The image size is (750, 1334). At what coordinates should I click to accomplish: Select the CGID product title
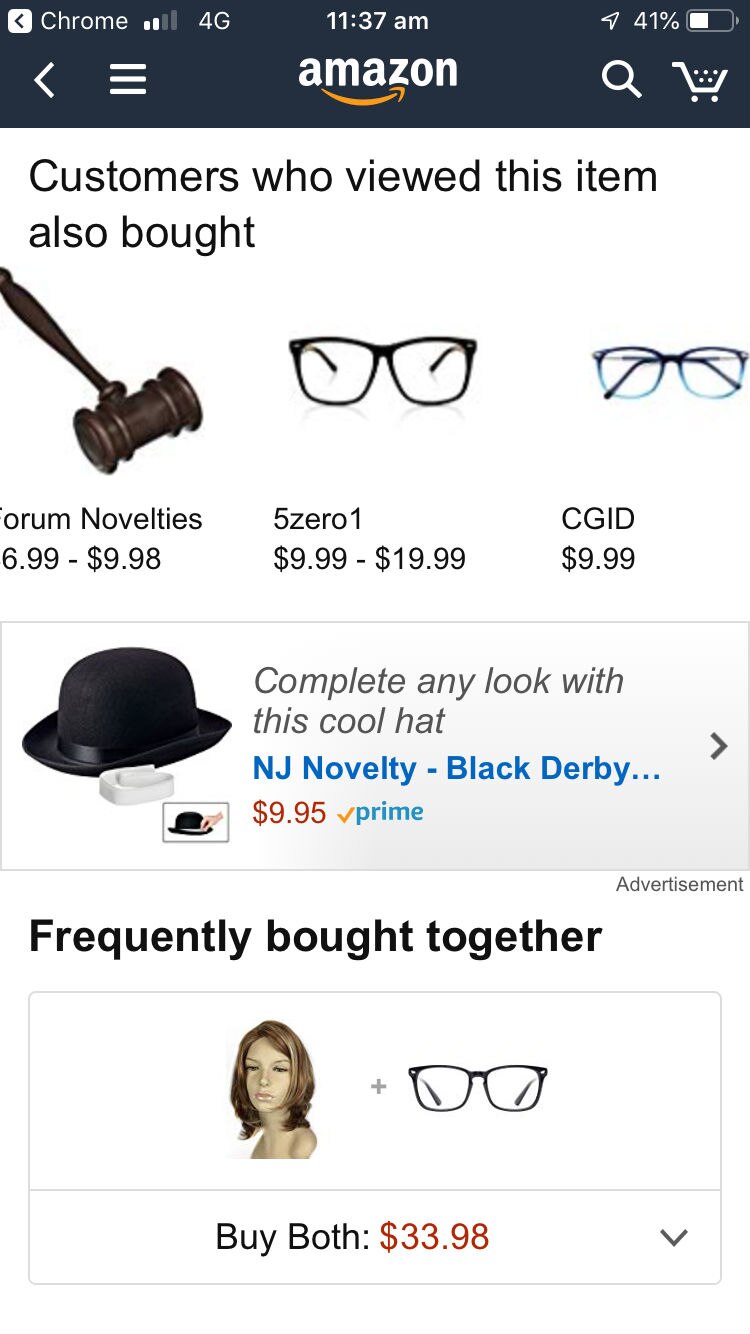598,519
